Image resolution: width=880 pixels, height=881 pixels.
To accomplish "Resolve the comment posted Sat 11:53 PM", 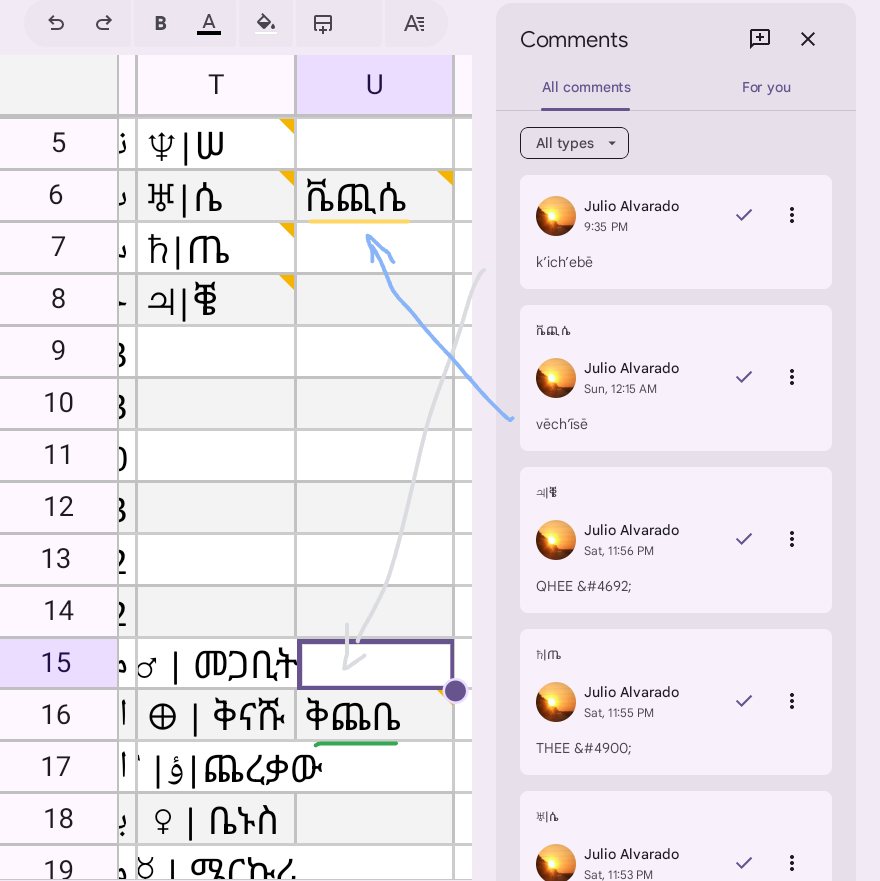I will tap(744, 862).
